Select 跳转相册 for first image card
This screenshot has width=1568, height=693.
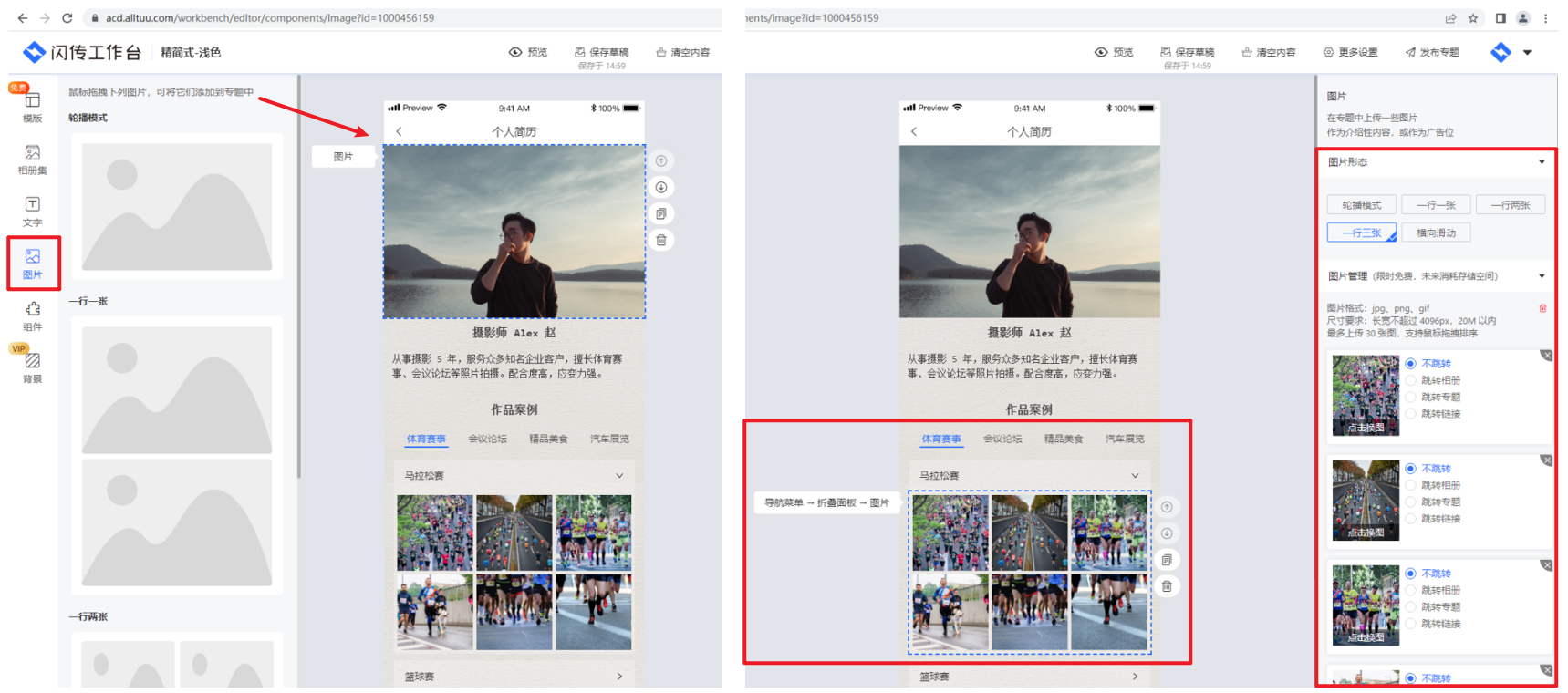1433,380
